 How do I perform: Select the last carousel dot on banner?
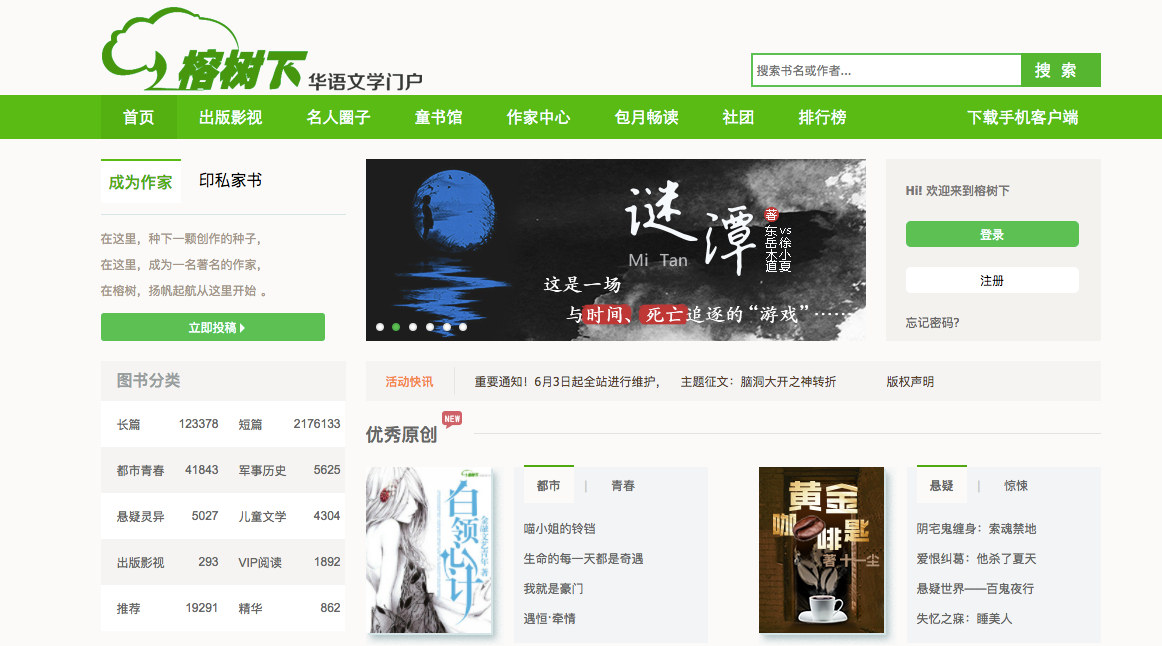[463, 327]
